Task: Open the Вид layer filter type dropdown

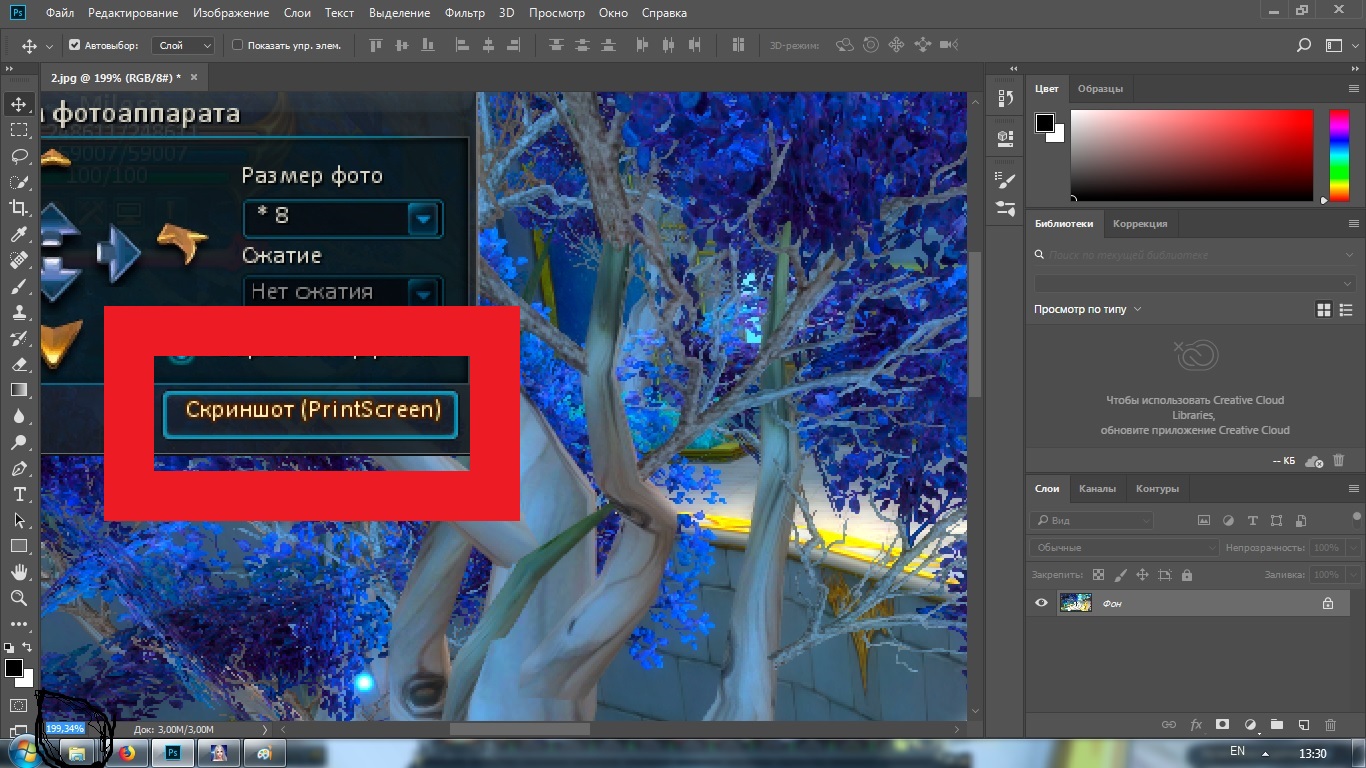Action: coord(1091,520)
